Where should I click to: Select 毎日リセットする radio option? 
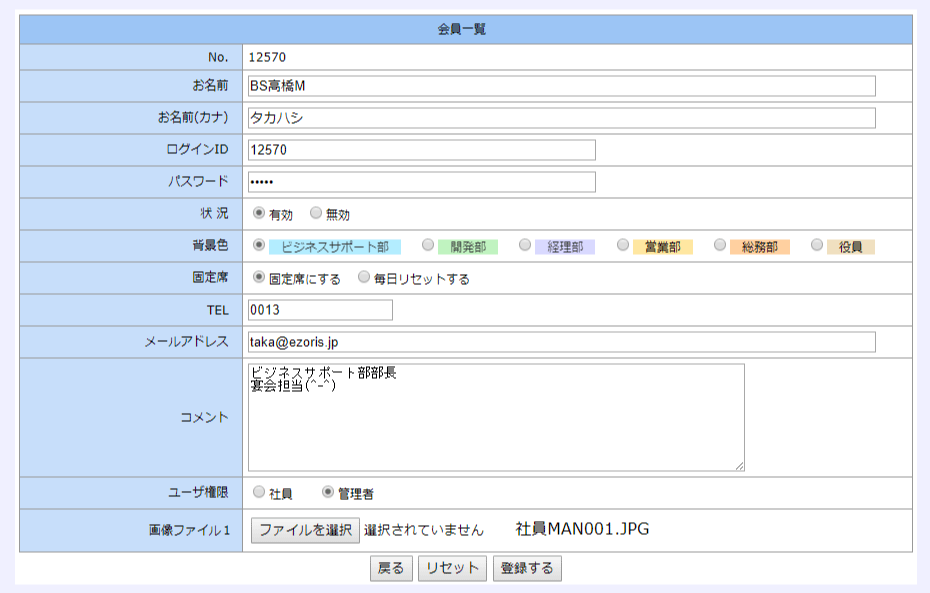(364, 277)
